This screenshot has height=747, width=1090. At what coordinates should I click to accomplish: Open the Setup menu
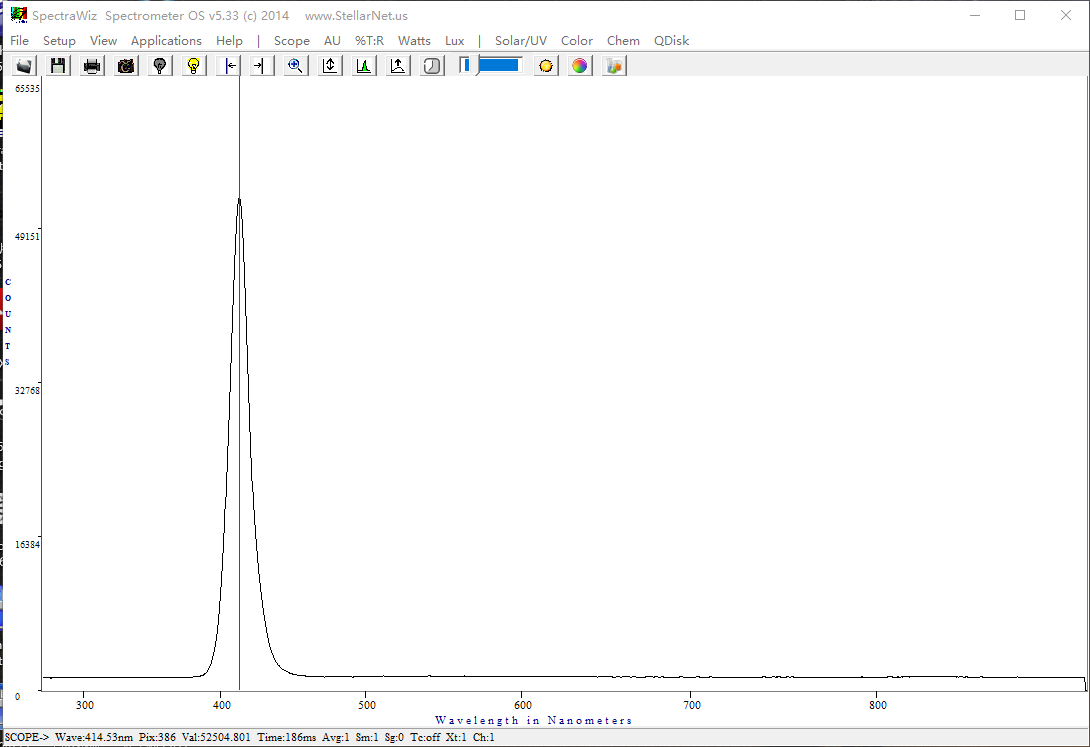point(59,41)
